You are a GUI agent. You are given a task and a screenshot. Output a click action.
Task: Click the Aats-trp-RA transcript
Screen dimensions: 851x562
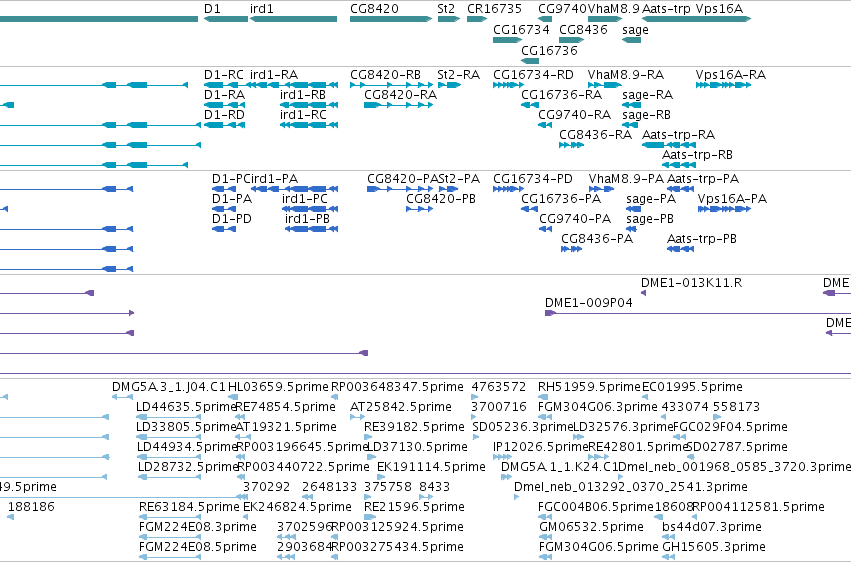pyautogui.click(x=668, y=145)
